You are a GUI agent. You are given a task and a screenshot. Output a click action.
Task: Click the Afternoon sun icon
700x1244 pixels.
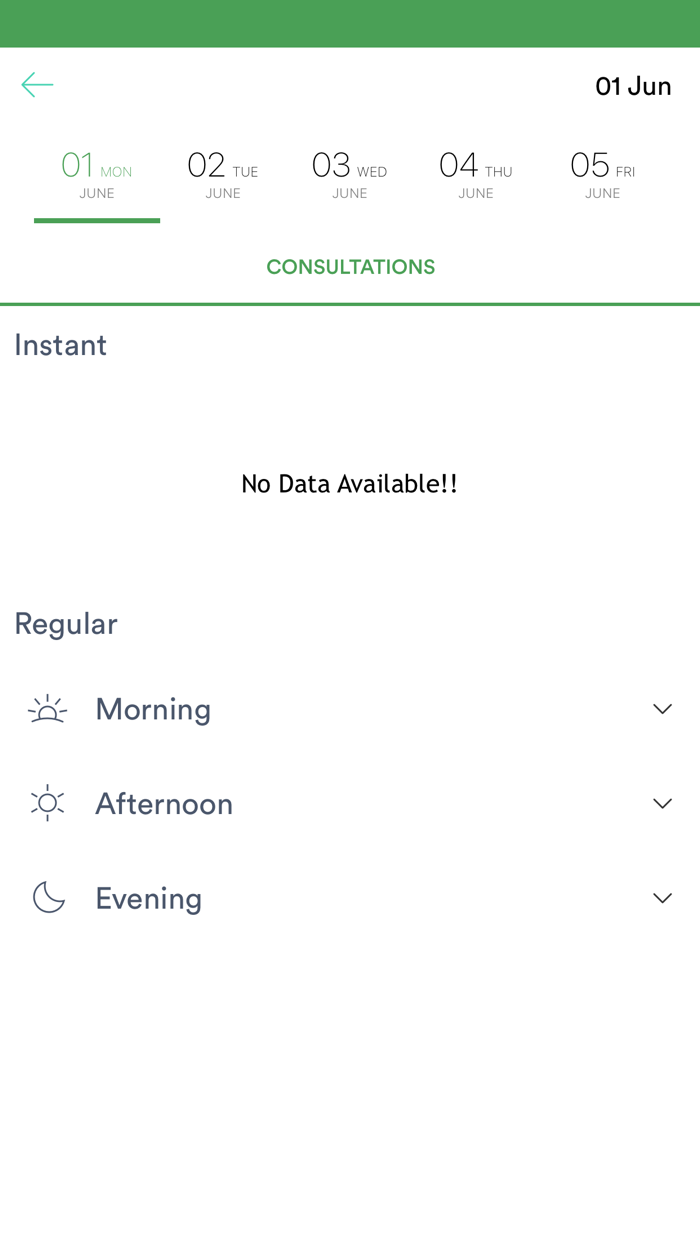click(47, 803)
